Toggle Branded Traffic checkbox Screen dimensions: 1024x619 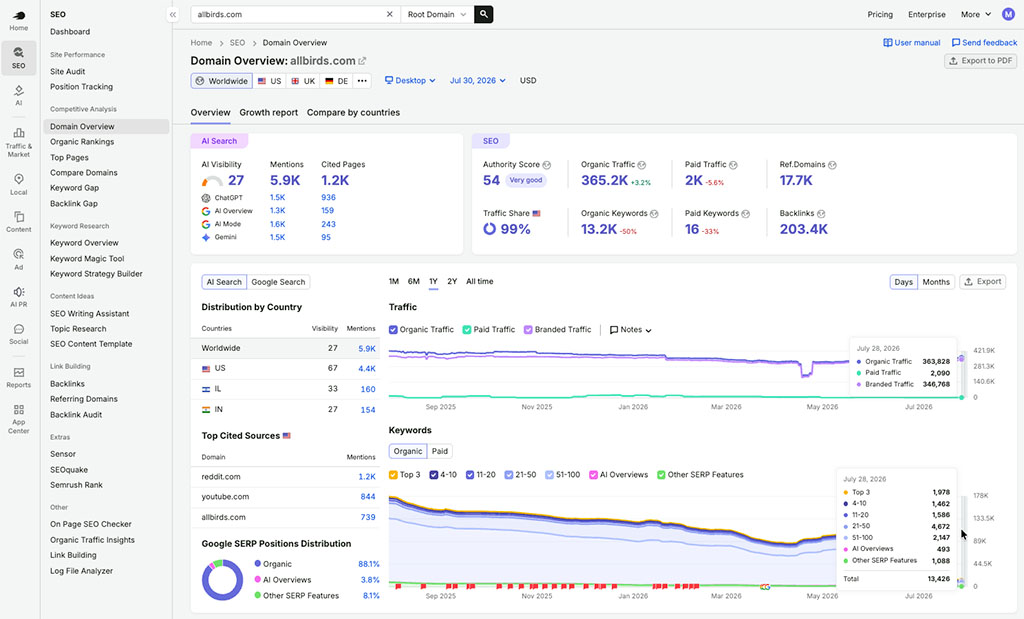(x=528, y=330)
